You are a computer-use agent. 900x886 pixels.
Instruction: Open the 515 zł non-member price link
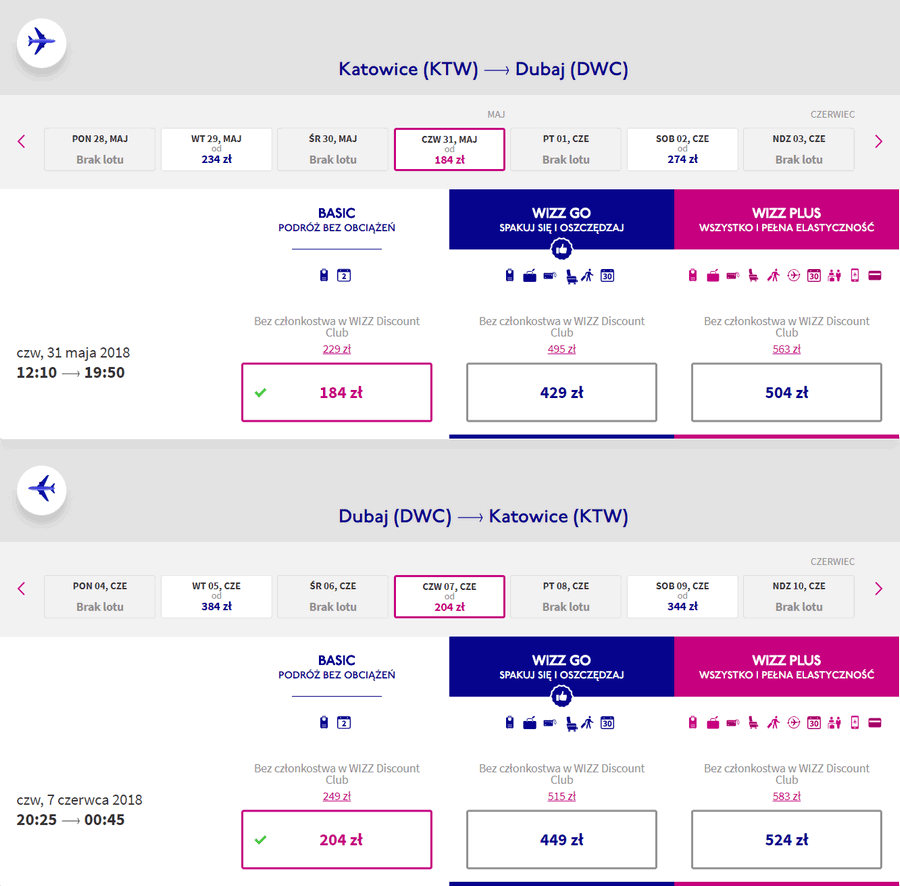561,796
